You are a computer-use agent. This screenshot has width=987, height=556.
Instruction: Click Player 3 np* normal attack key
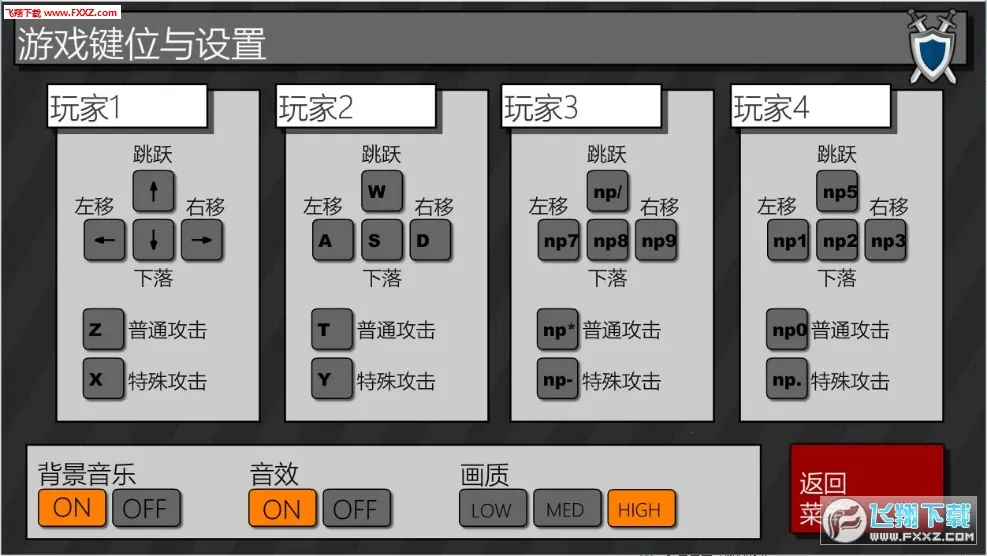coord(558,331)
